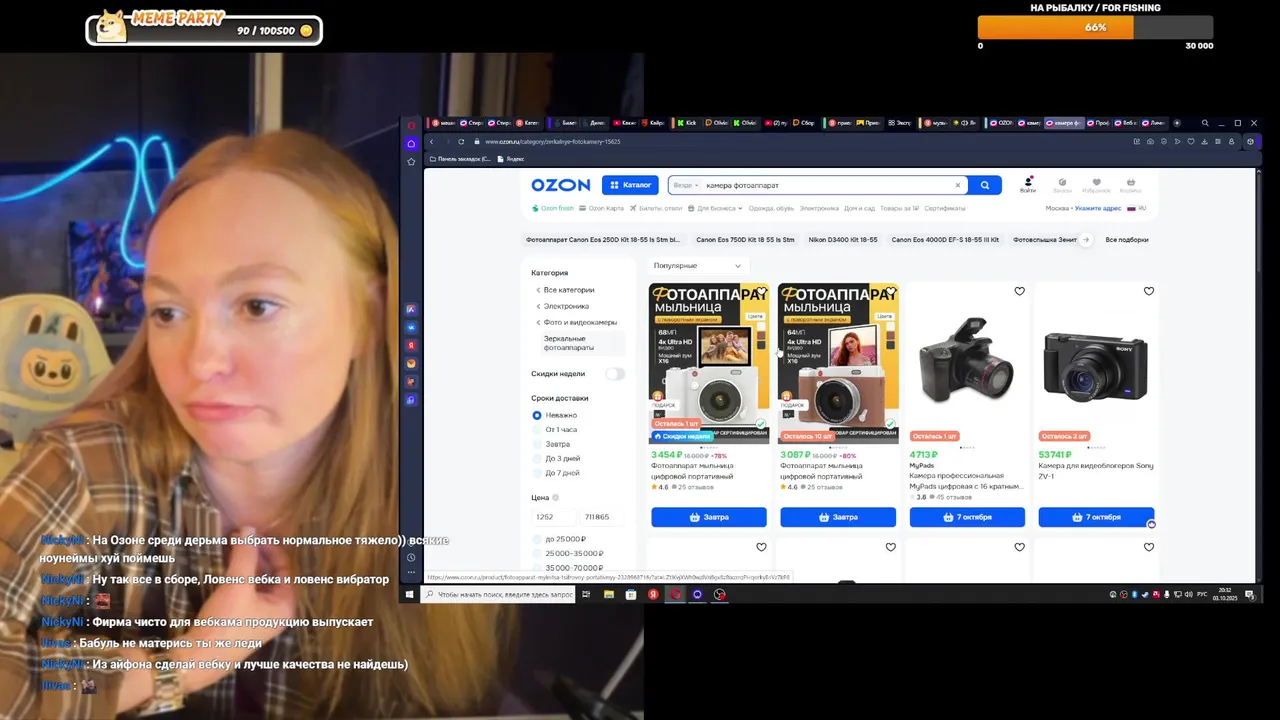Add the 3 454 ₽ camera to cart, Завтра
The height and width of the screenshot is (720, 1280).
tap(709, 517)
